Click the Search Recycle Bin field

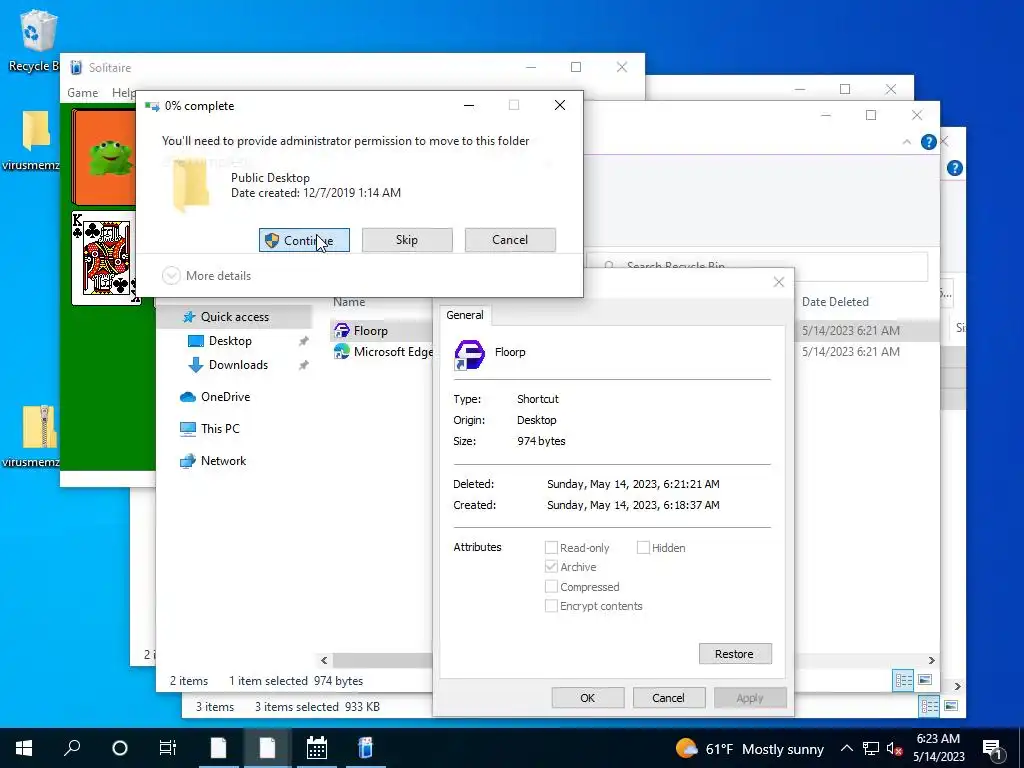[x=758, y=266]
